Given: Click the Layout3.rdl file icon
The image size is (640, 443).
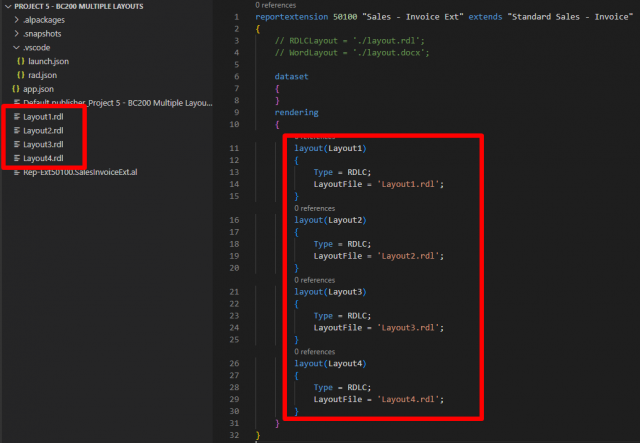Looking at the screenshot, I should pos(15,145).
